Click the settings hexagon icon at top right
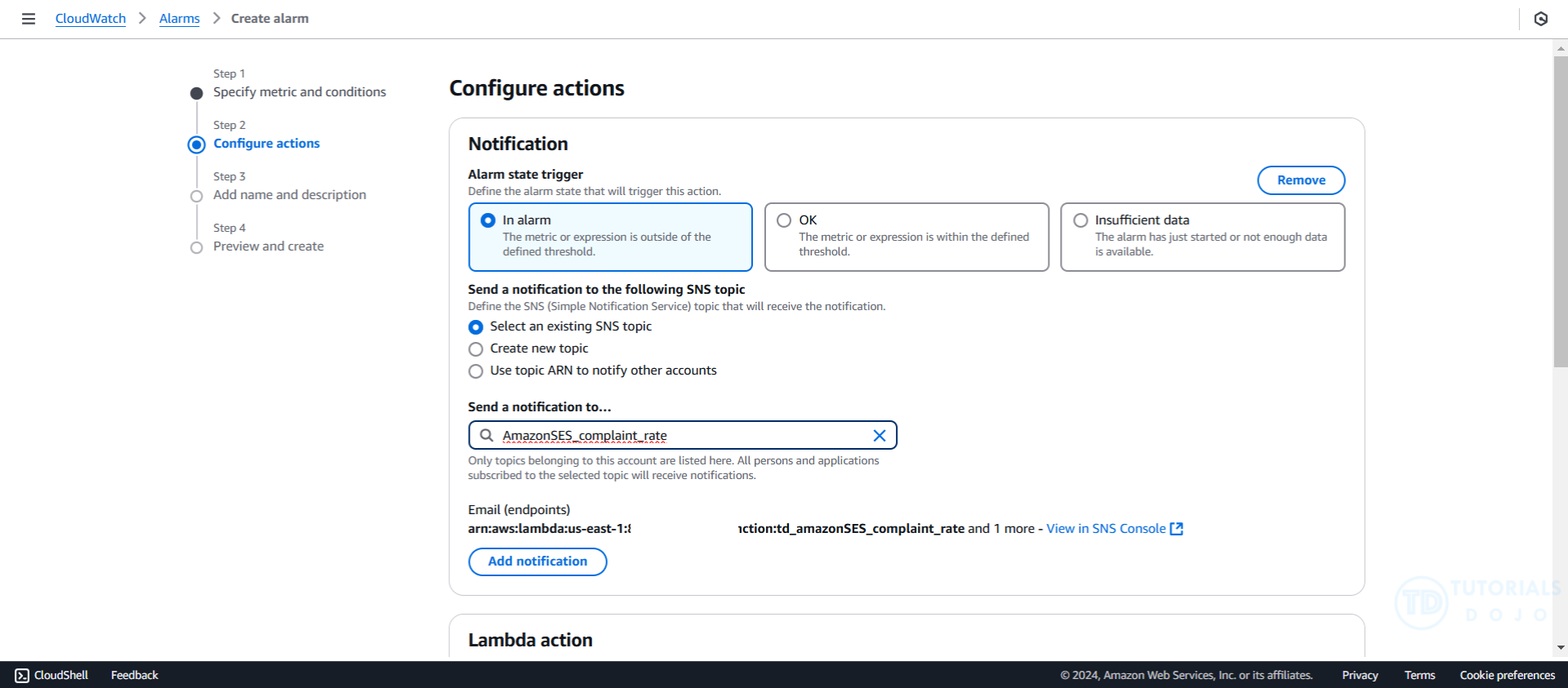Screen dimensions: 1568x688 (1541, 19)
